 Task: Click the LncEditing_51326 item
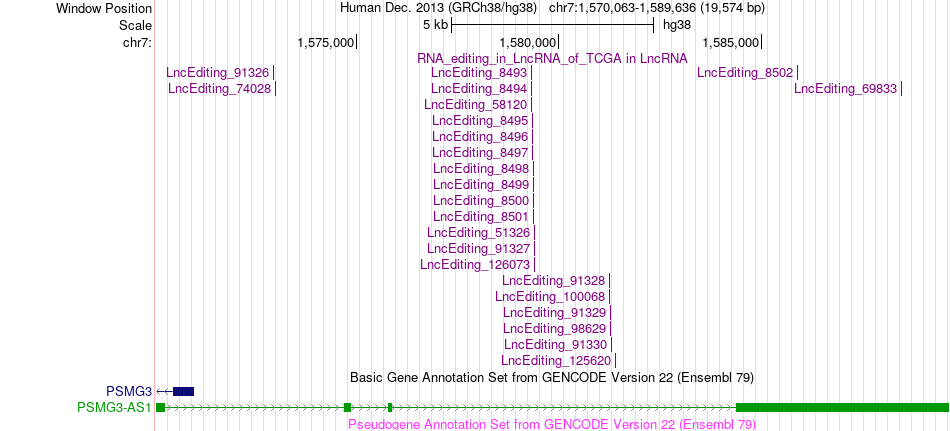tap(479, 232)
